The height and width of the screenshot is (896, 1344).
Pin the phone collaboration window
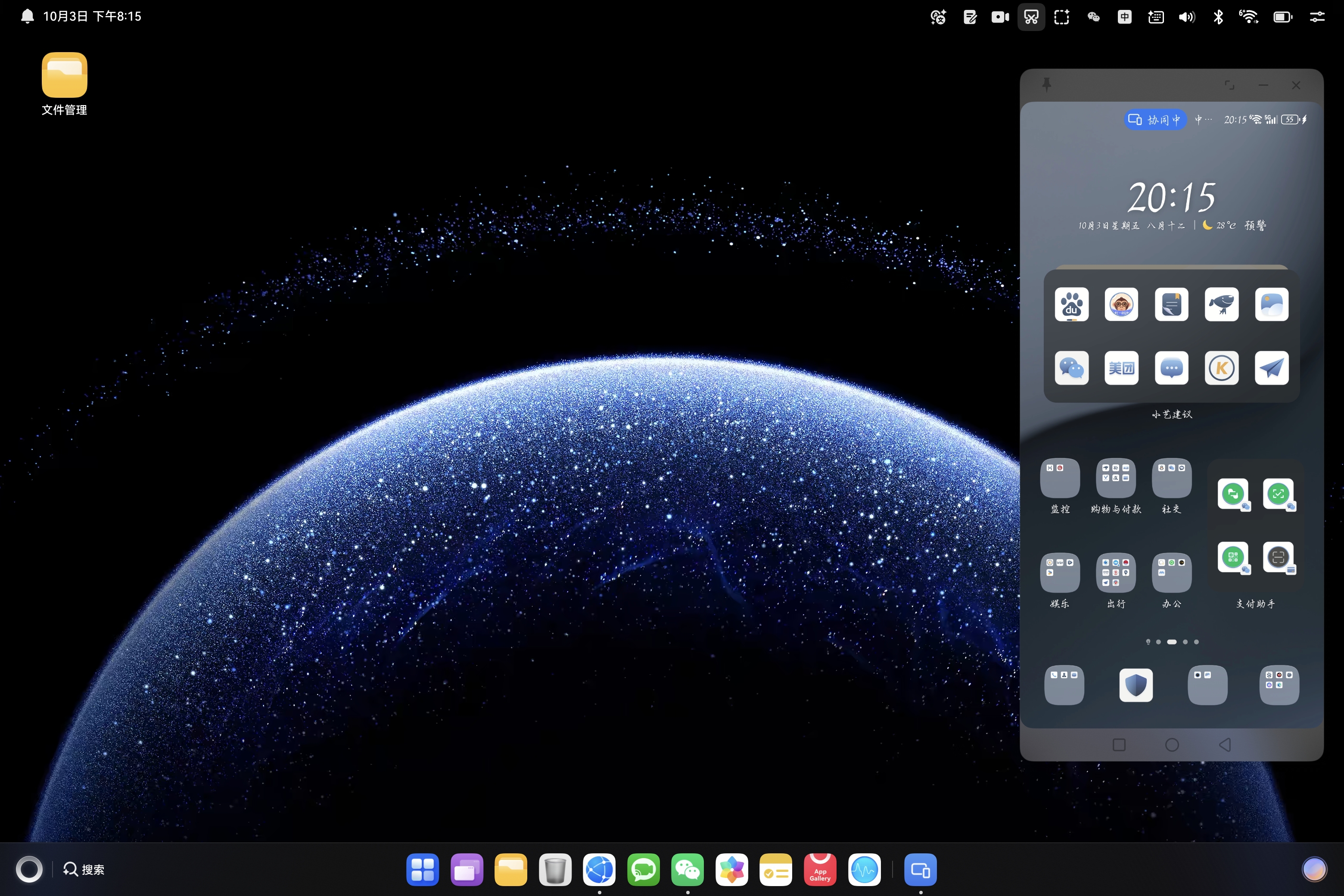coord(1047,84)
